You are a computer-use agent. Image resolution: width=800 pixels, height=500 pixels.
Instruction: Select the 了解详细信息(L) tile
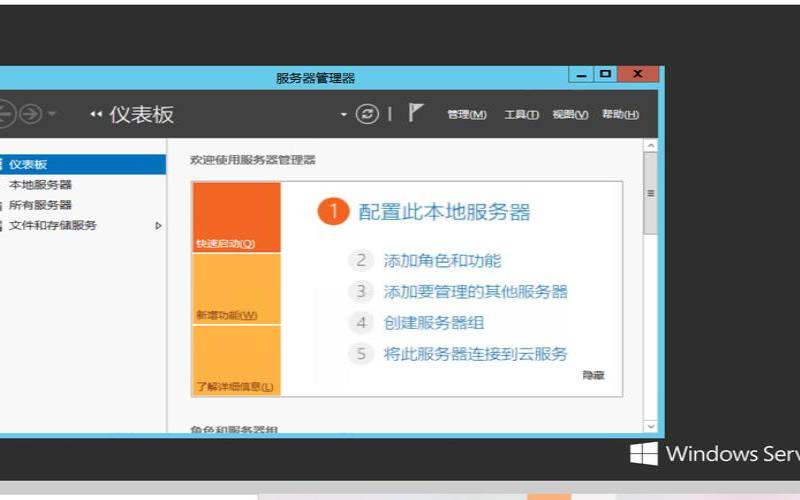(237, 360)
